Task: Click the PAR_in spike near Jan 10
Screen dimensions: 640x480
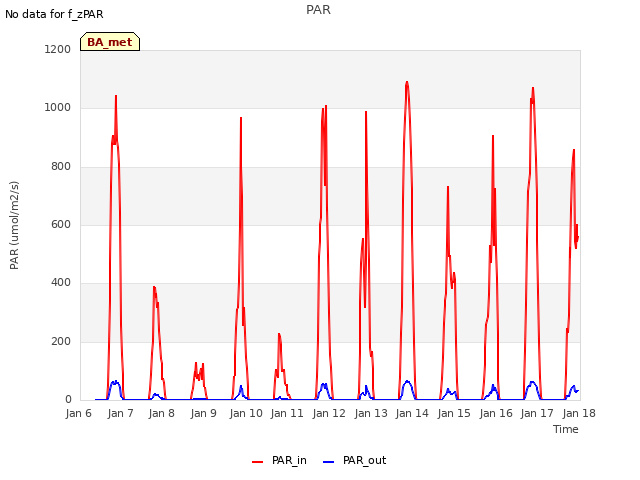Action: pos(241,118)
